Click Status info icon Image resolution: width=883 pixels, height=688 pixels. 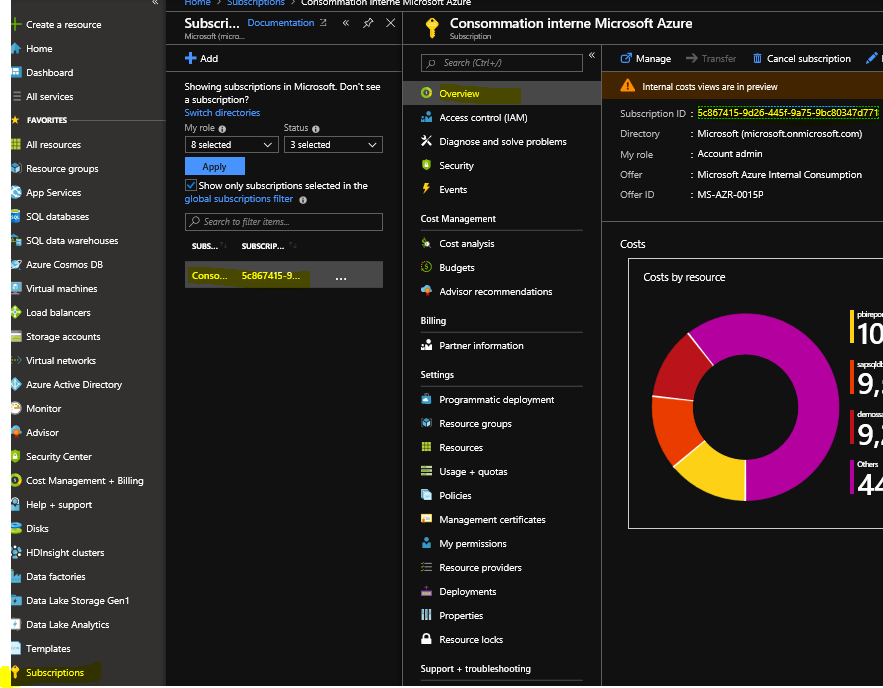[315, 129]
